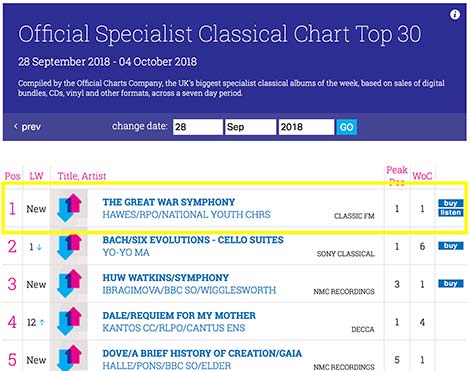
Task: Open The Great War Symphony album artwork
Action: (x=69, y=208)
